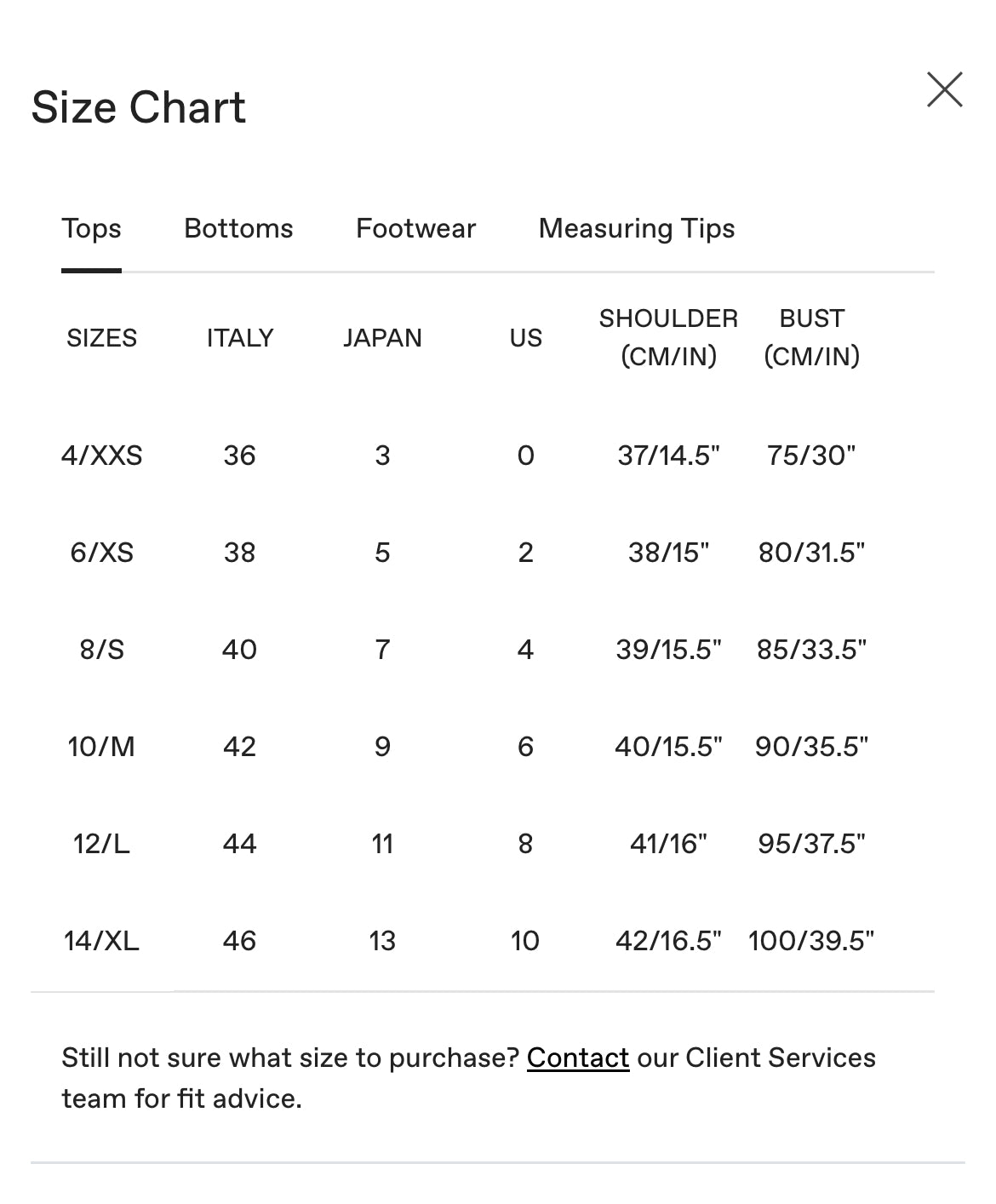Click the JAPAN column header
The height and width of the screenshot is (1204, 996).
pos(382,338)
